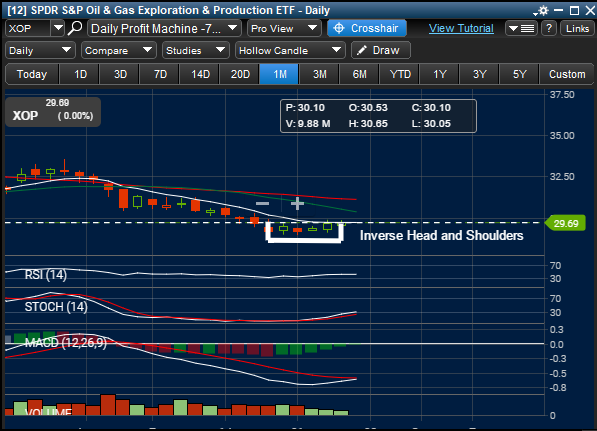Screen dimensions: 597x431
Task: Click the XOP 29.69 quote badge
Action: pos(53,112)
